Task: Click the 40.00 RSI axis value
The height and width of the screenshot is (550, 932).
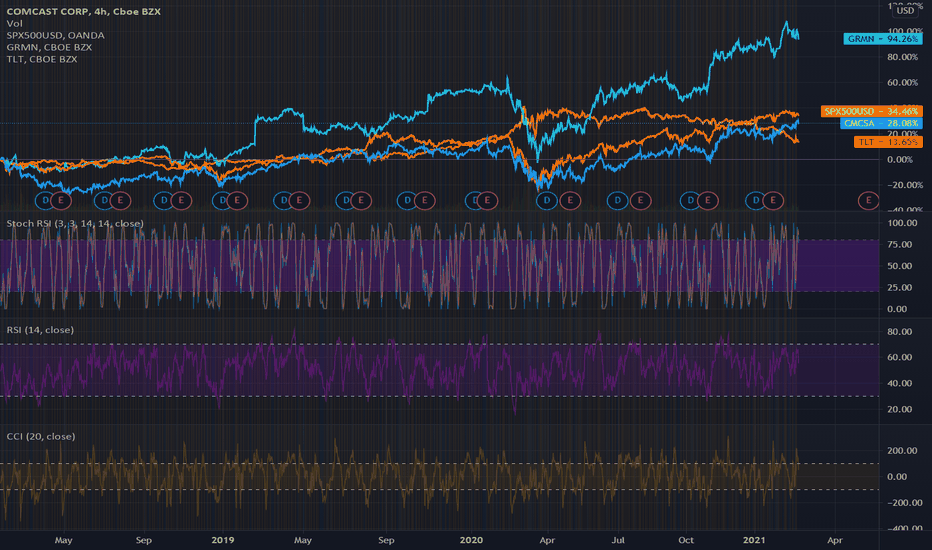Action: click(x=899, y=383)
